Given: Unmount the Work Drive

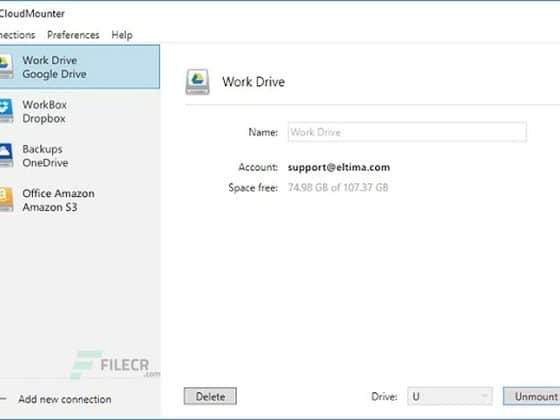Looking at the screenshot, I should 532,396.
